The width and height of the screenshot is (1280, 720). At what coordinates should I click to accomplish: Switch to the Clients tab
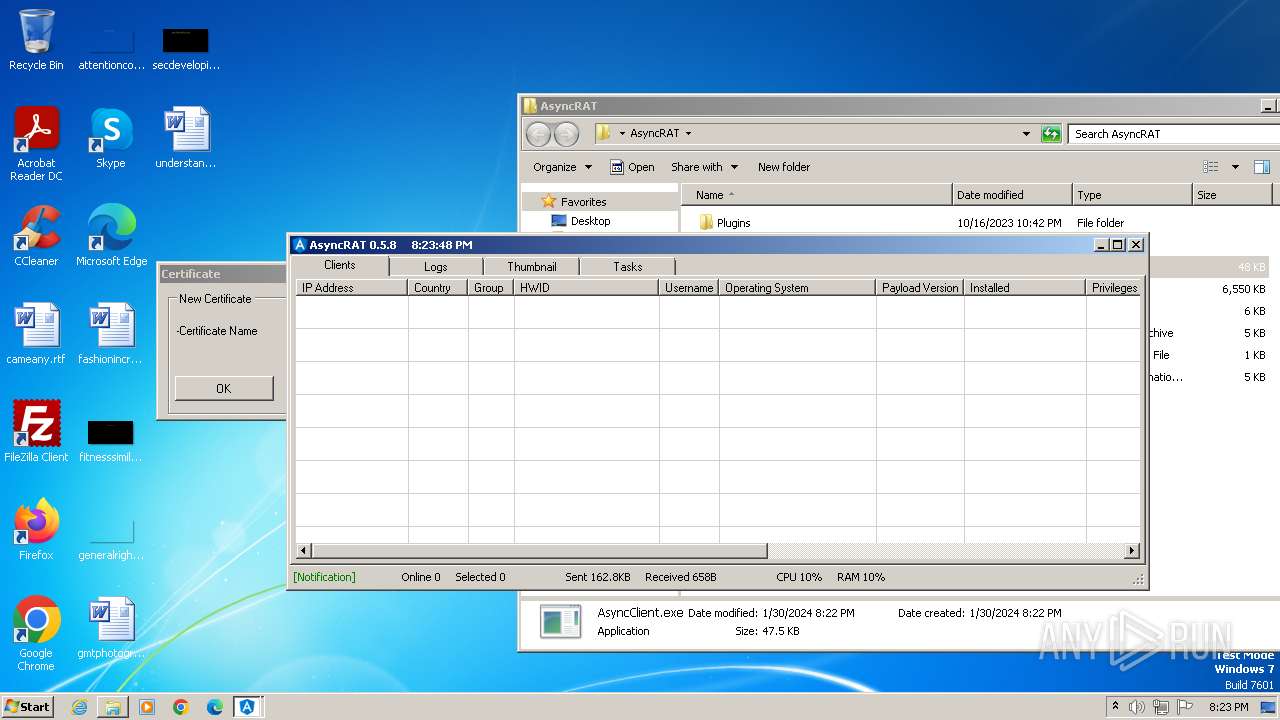pos(339,265)
